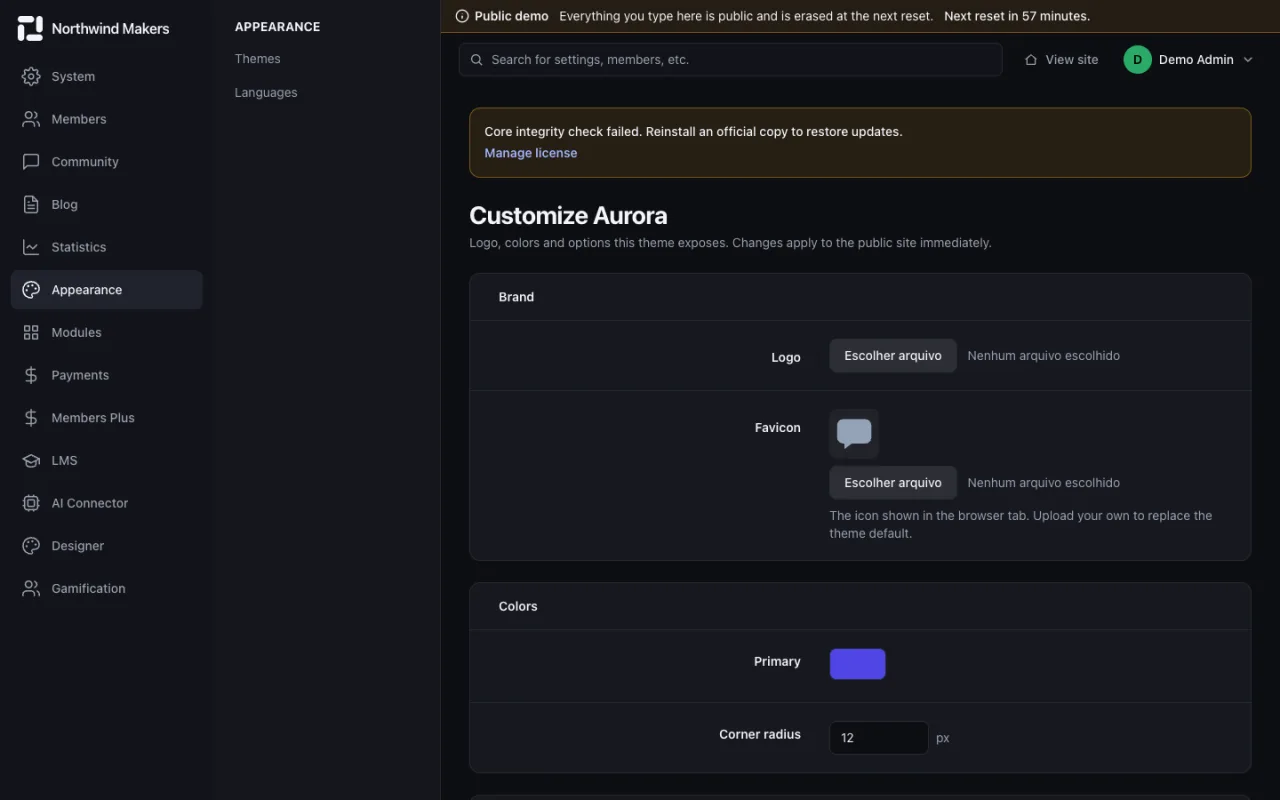This screenshot has width=1280, height=800.
Task: Click the px unit label
Action: pos(943,738)
